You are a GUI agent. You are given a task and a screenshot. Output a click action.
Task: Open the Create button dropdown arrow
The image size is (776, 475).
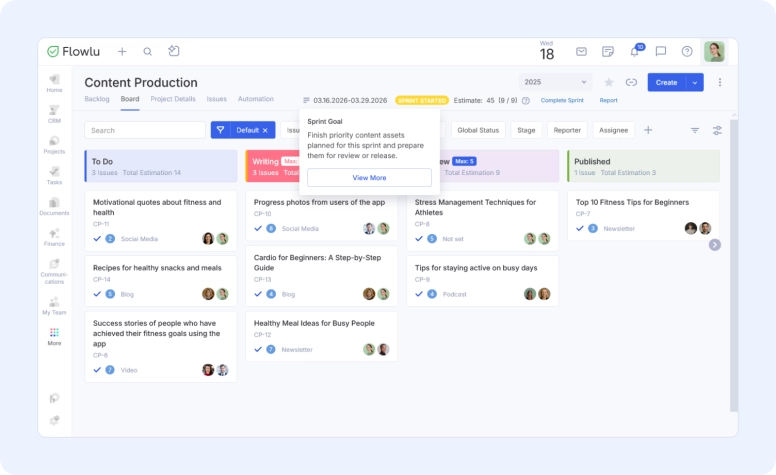pyautogui.click(x=695, y=82)
